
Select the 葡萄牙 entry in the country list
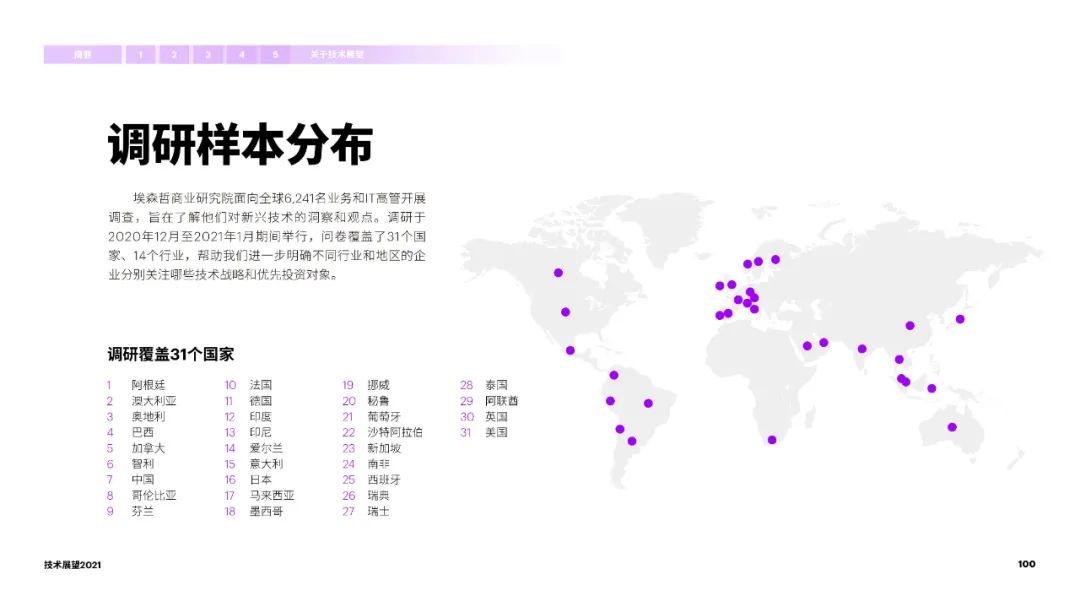point(384,417)
